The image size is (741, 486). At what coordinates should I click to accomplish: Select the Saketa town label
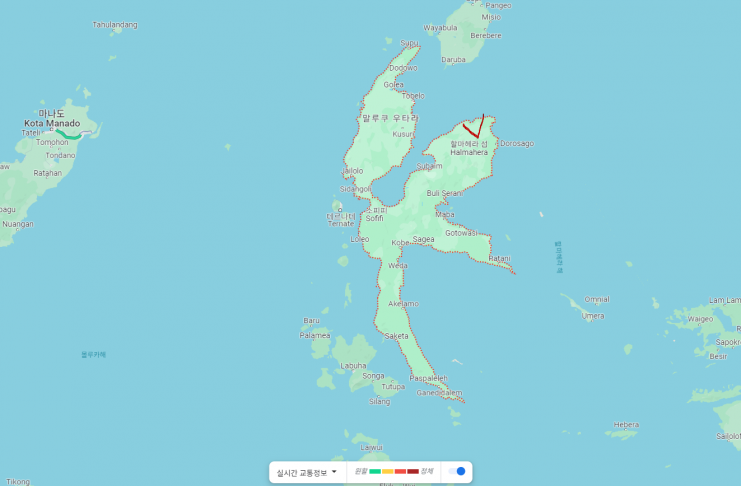coord(396,336)
